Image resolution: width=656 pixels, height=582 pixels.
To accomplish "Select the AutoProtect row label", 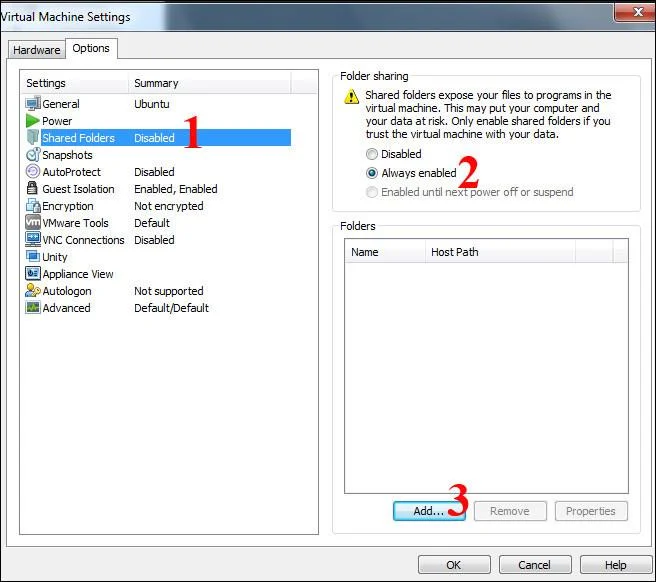I will click(72, 172).
